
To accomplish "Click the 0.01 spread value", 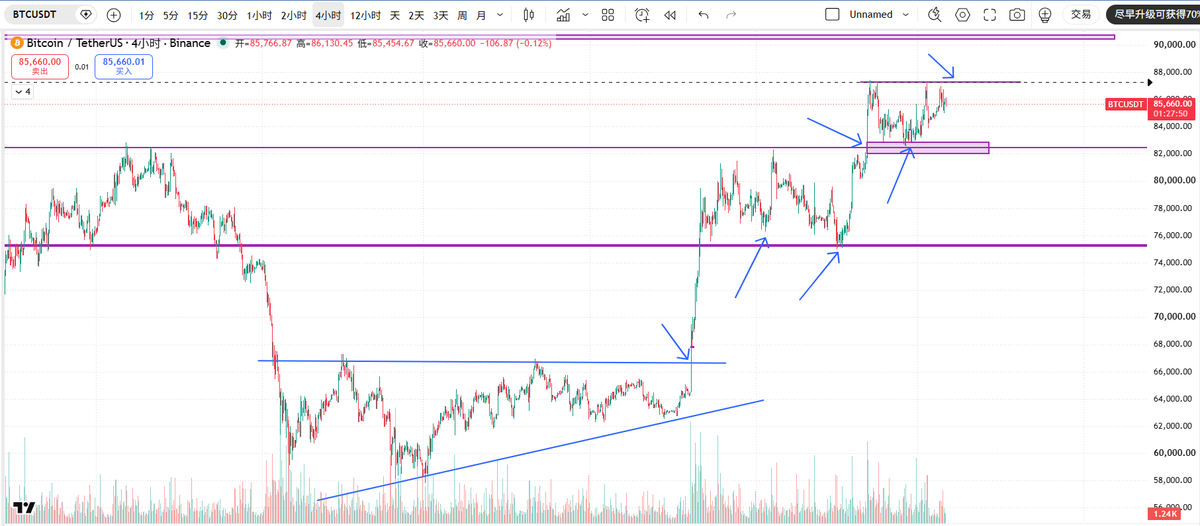I will pyautogui.click(x=81, y=67).
